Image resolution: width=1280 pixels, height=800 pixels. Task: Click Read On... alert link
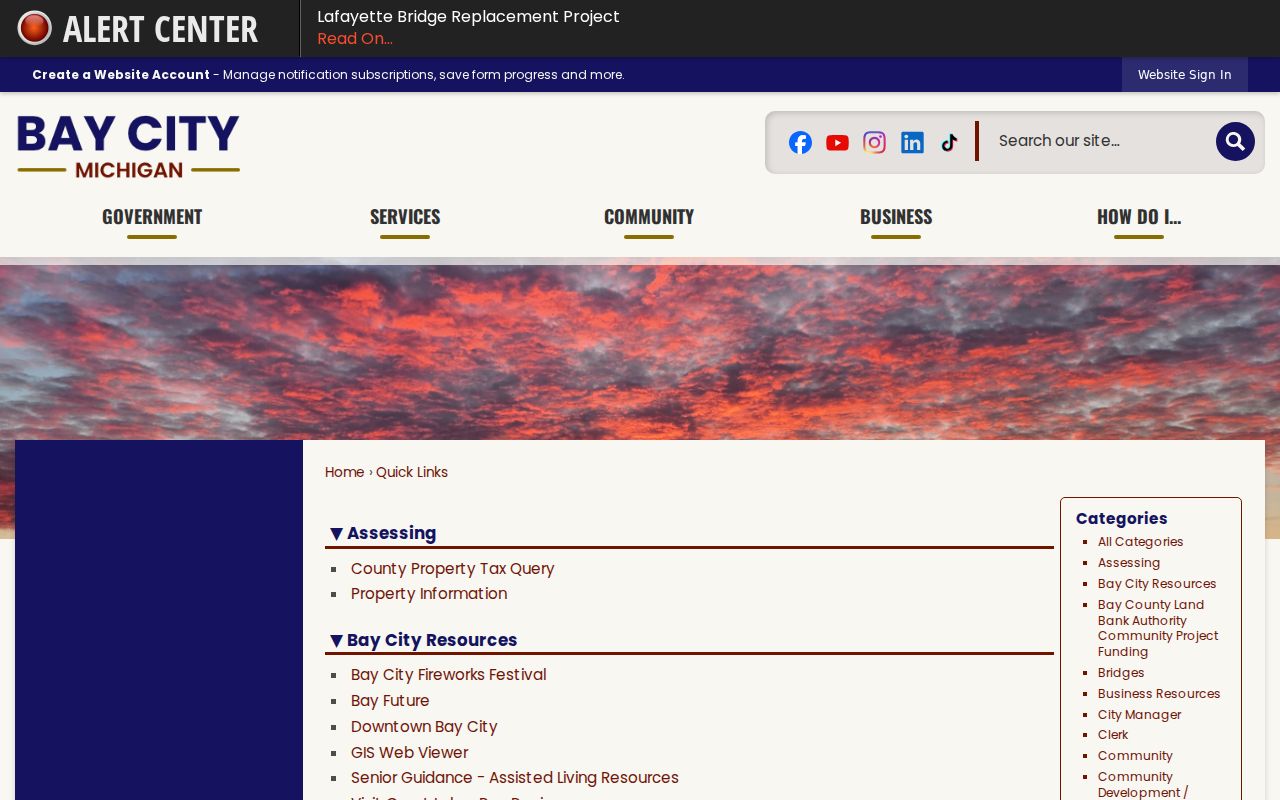click(x=355, y=39)
